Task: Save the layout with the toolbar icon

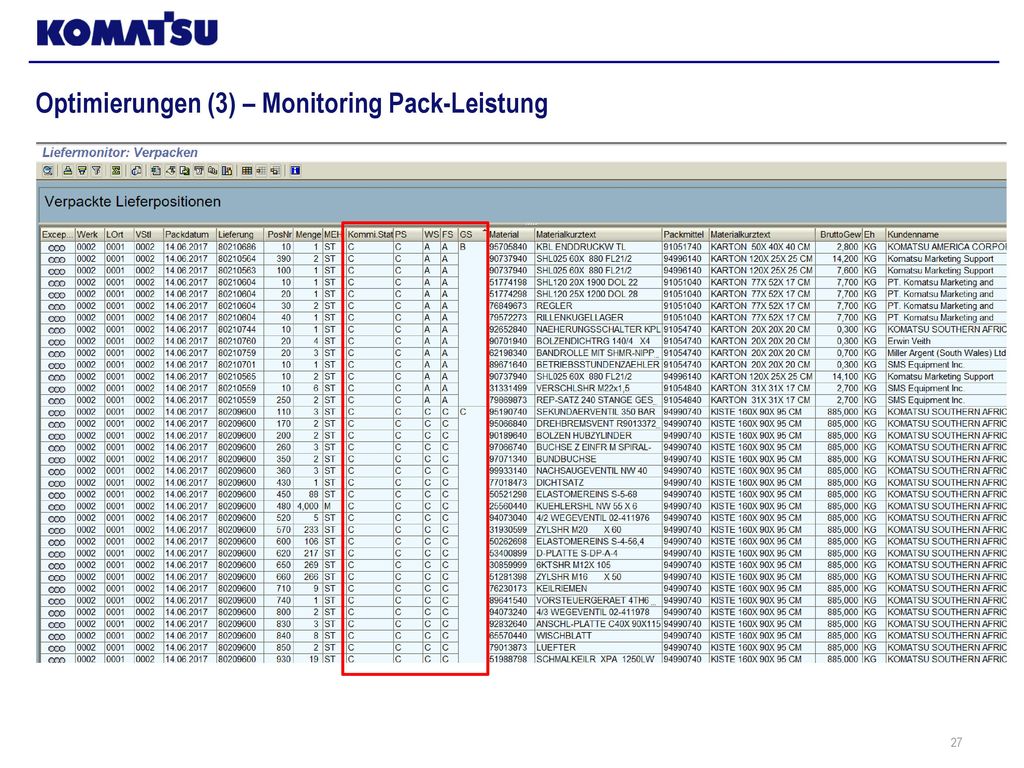Action: pyautogui.click(x=276, y=171)
